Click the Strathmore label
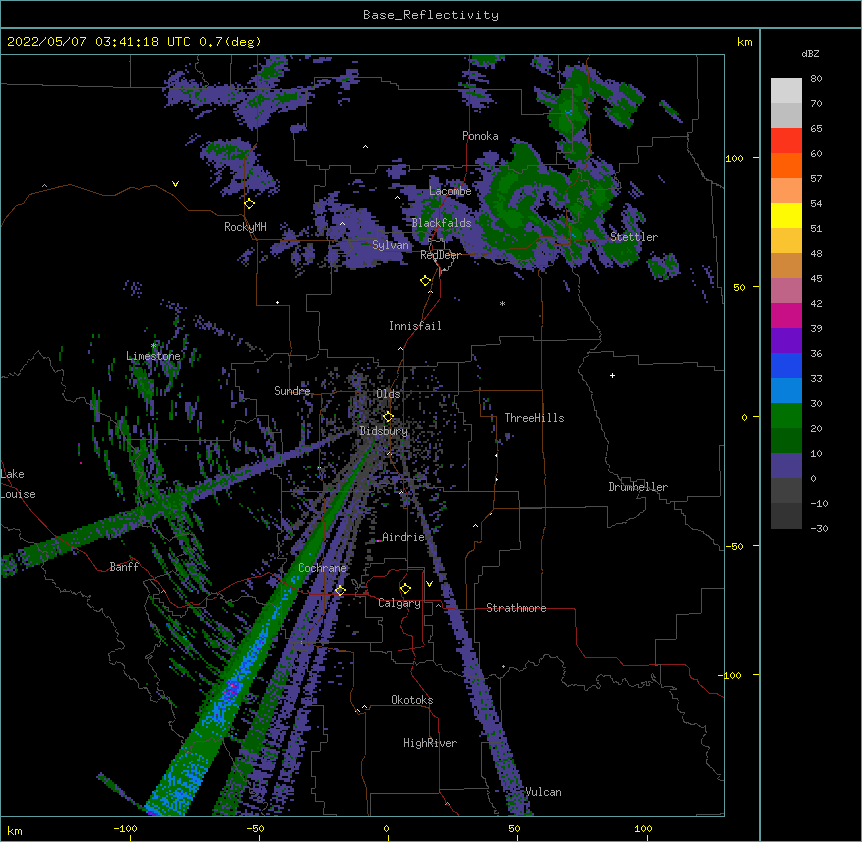This screenshot has width=862, height=842. [516, 608]
